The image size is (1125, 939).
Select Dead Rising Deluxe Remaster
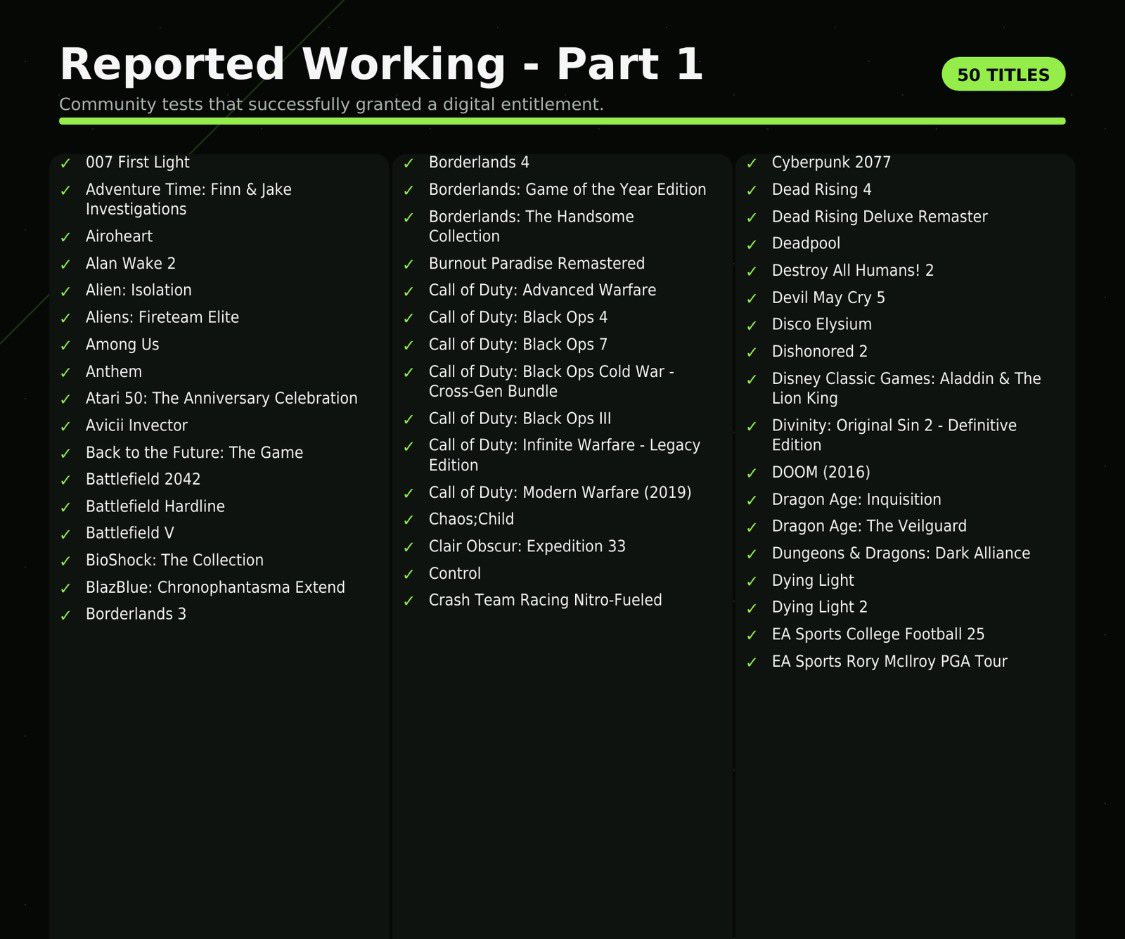(879, 217)
